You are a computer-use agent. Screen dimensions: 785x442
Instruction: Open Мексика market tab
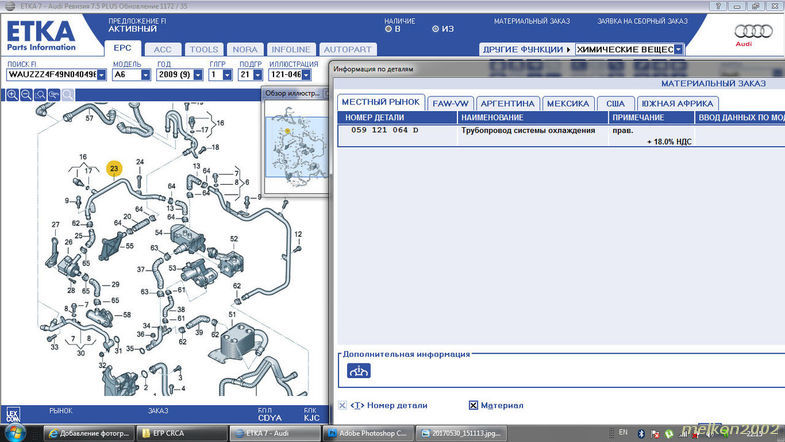coord(568,104)
